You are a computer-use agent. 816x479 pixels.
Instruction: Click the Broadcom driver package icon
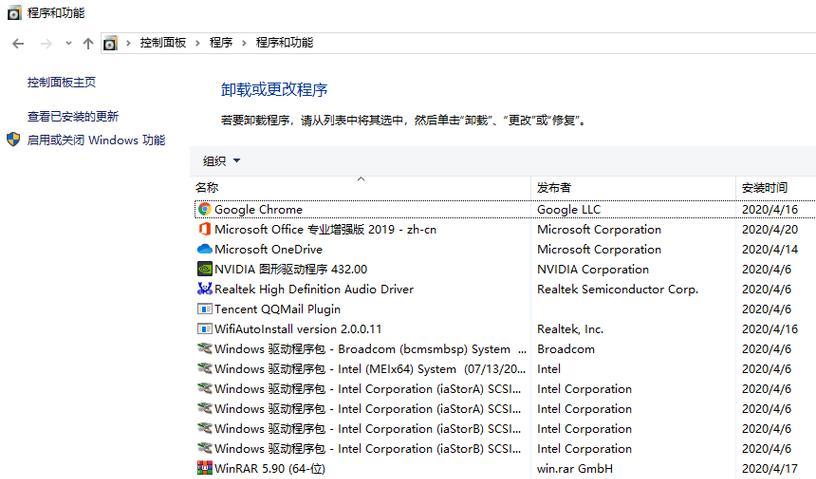coord(205,348)
